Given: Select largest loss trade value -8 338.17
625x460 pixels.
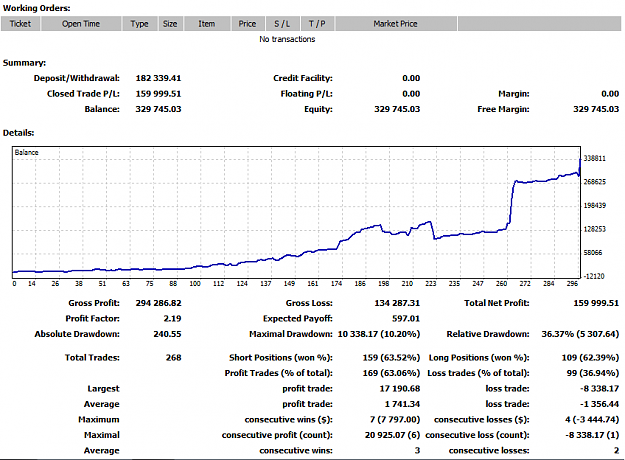Looking at the screenshot, I should coord(599,389).
